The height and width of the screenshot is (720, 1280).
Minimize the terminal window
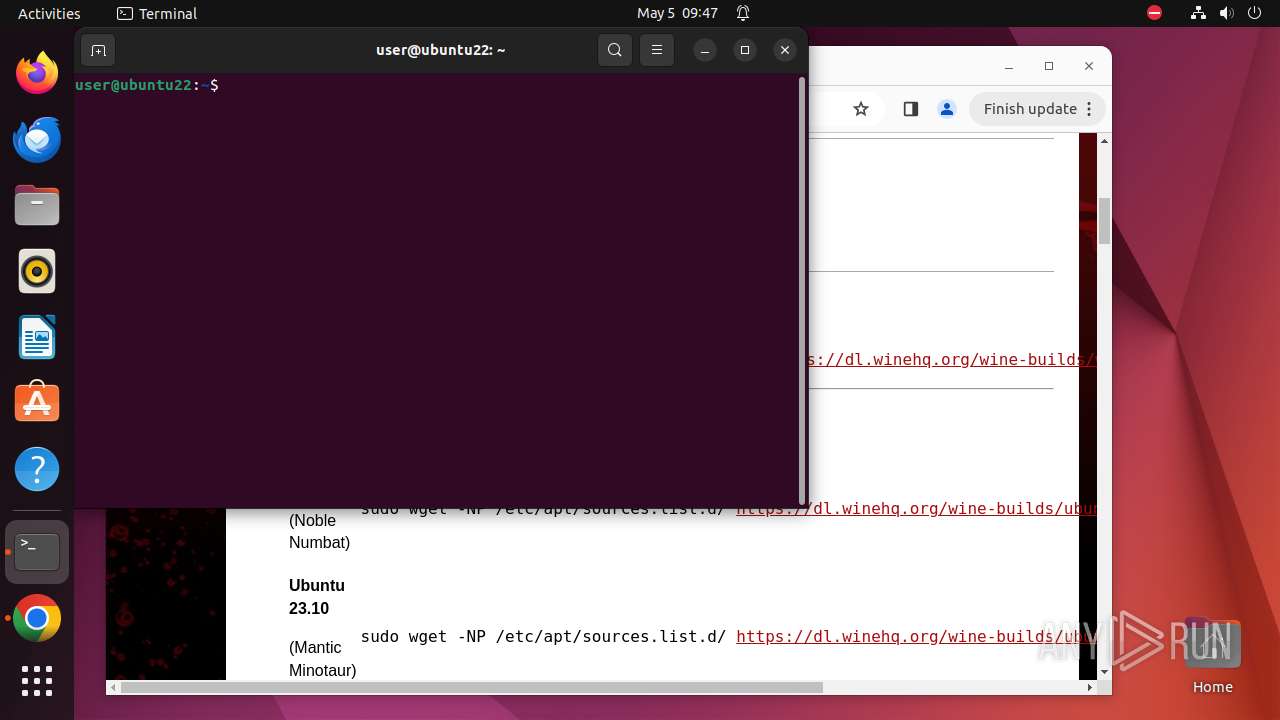pyautogui.click(x=705, y=50)
